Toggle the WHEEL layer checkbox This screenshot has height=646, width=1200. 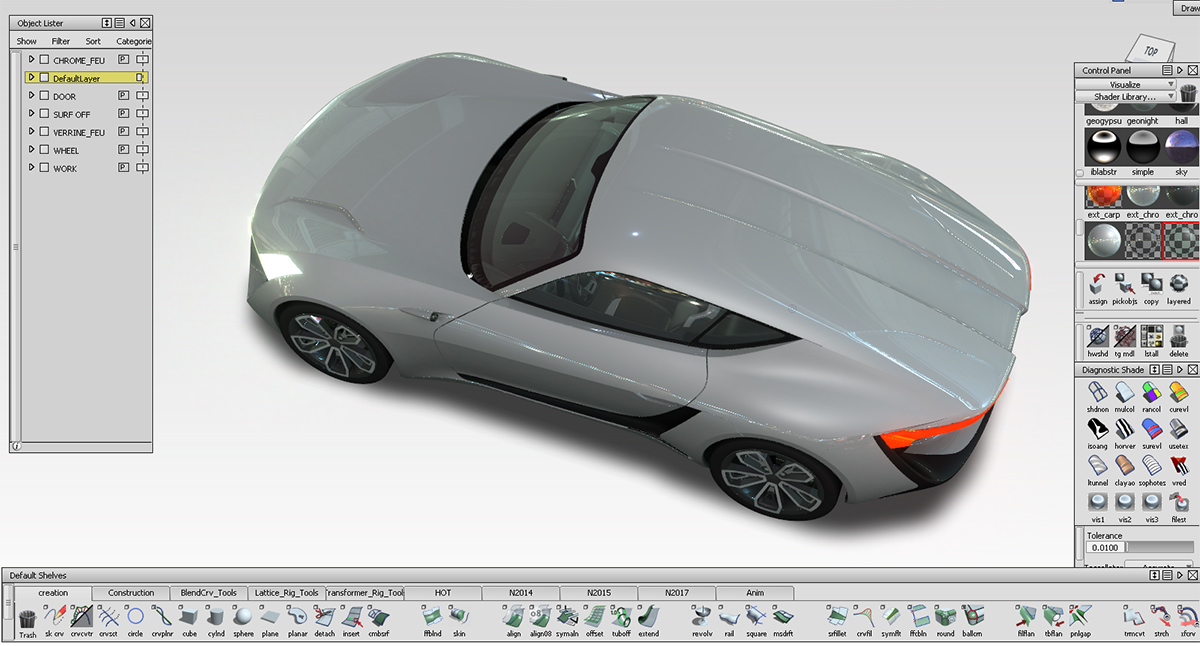click(x=44, y=149)
